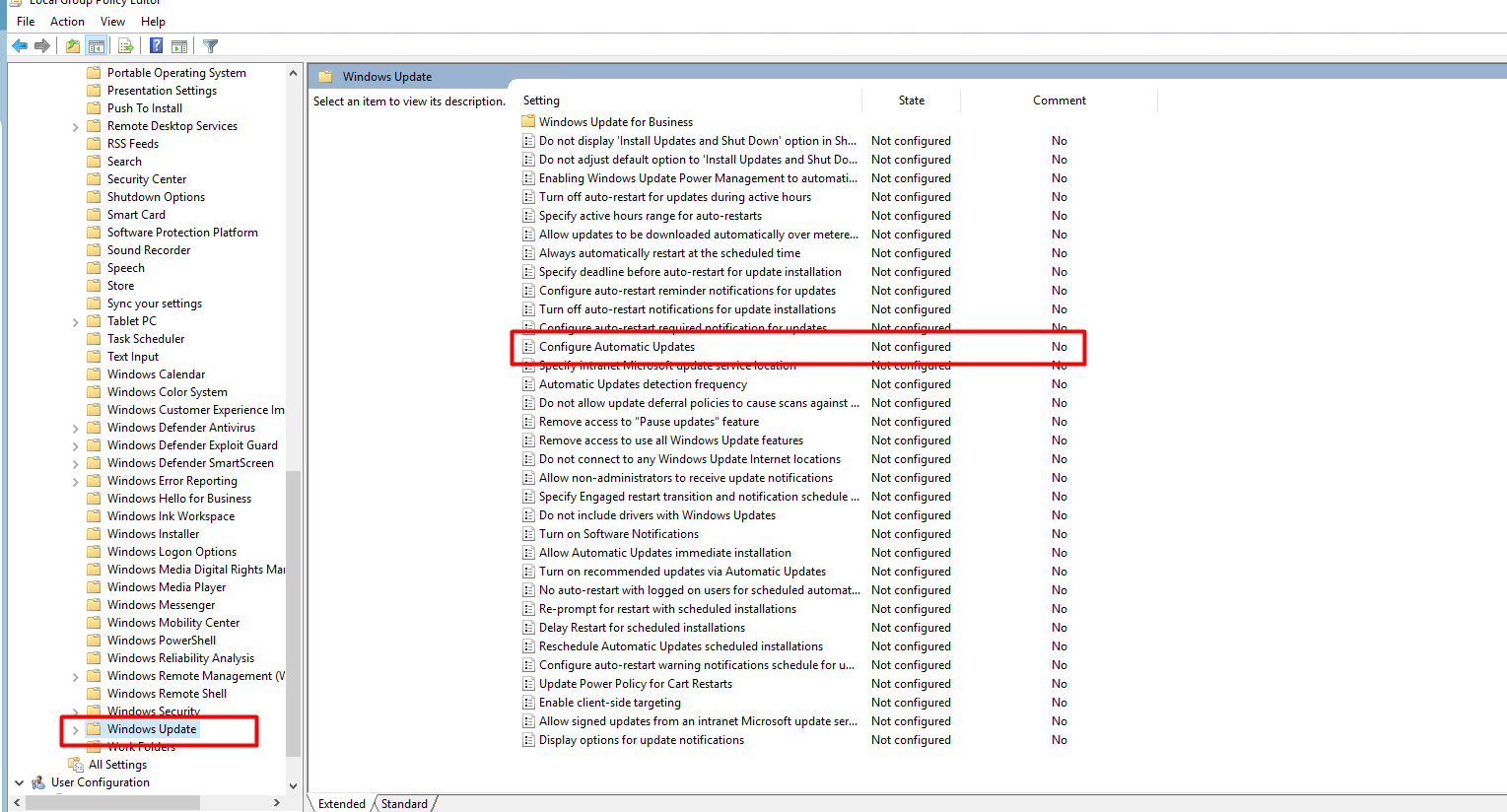Click the Up One Level folder icon

point(73,45)
